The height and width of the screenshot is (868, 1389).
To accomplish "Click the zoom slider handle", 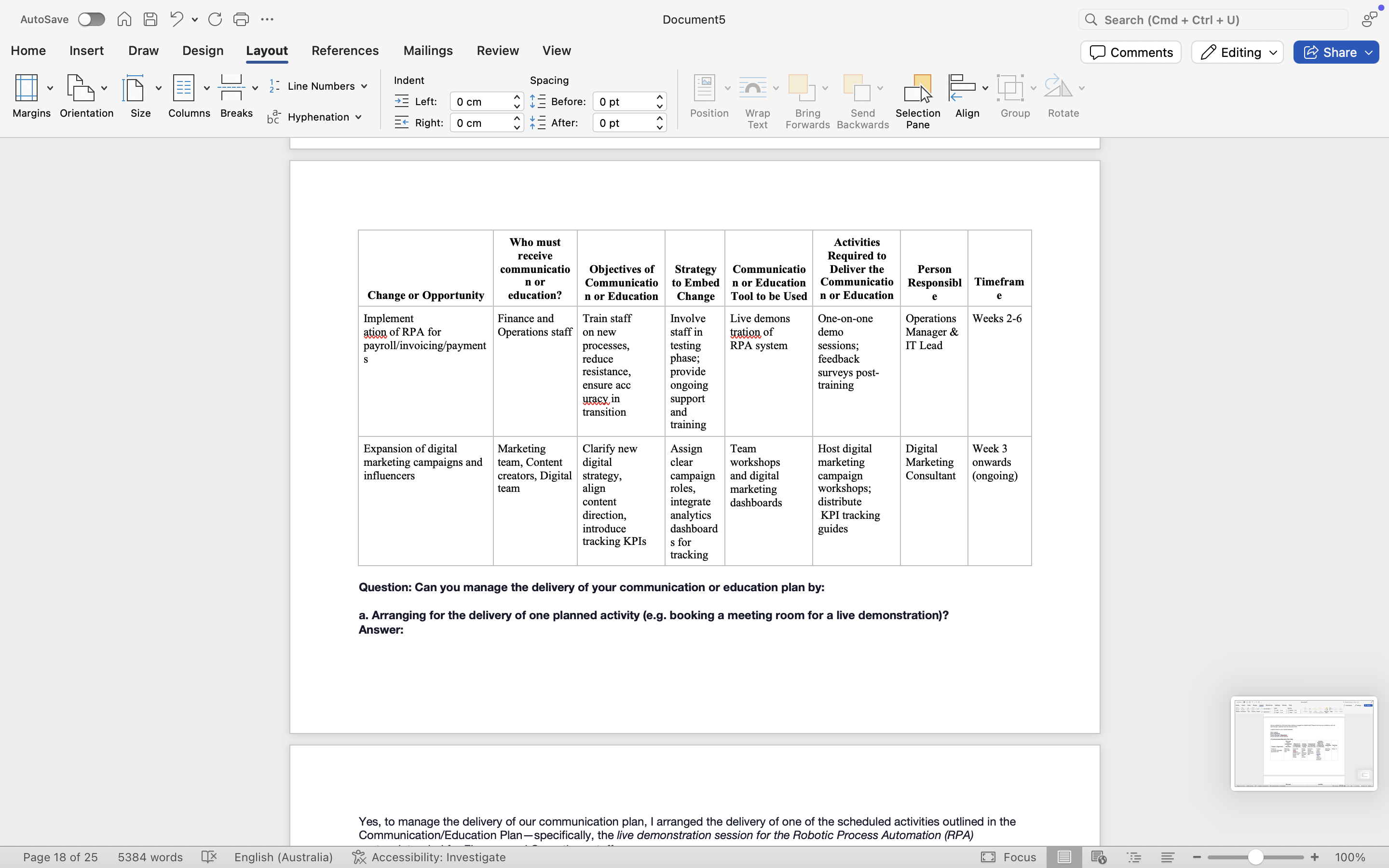I will [x=1255, y=857].
